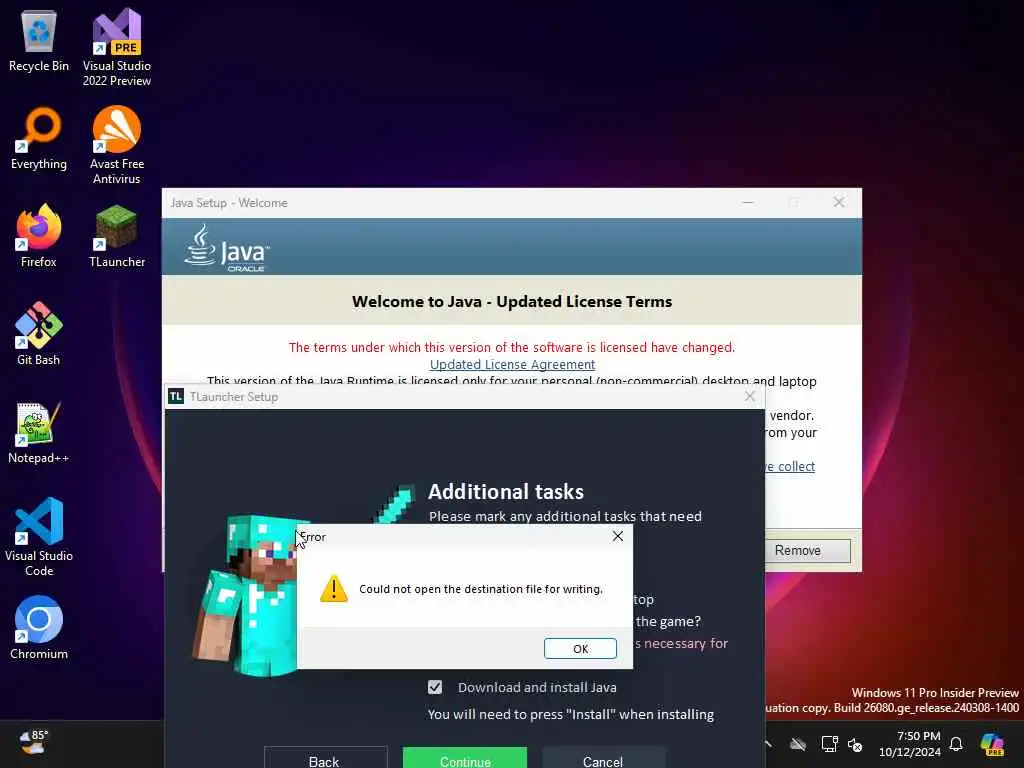This screenshot has height=768, width=1024.
Task: Click Continue in TLauncher Setup
Action: coord(465,758)
